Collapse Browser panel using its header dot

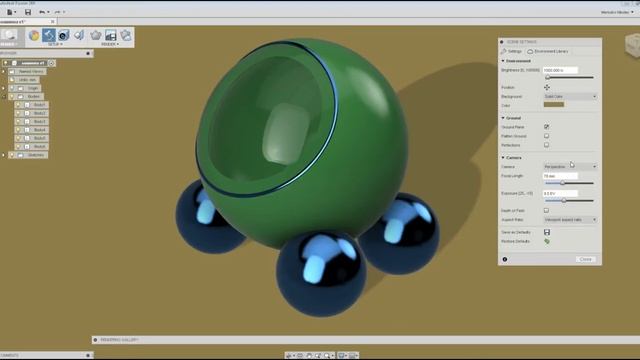(x=88, y=53)
